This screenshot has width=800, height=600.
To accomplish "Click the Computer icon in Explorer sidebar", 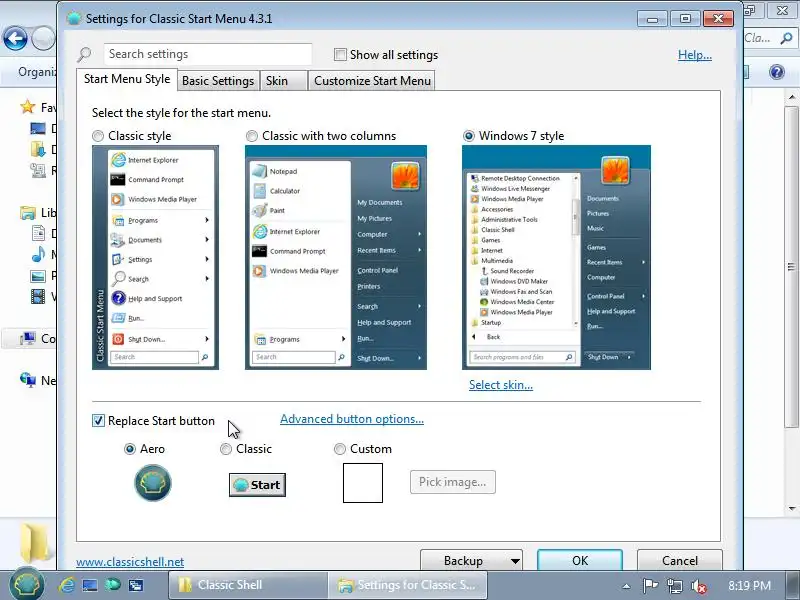I will 28,338.
